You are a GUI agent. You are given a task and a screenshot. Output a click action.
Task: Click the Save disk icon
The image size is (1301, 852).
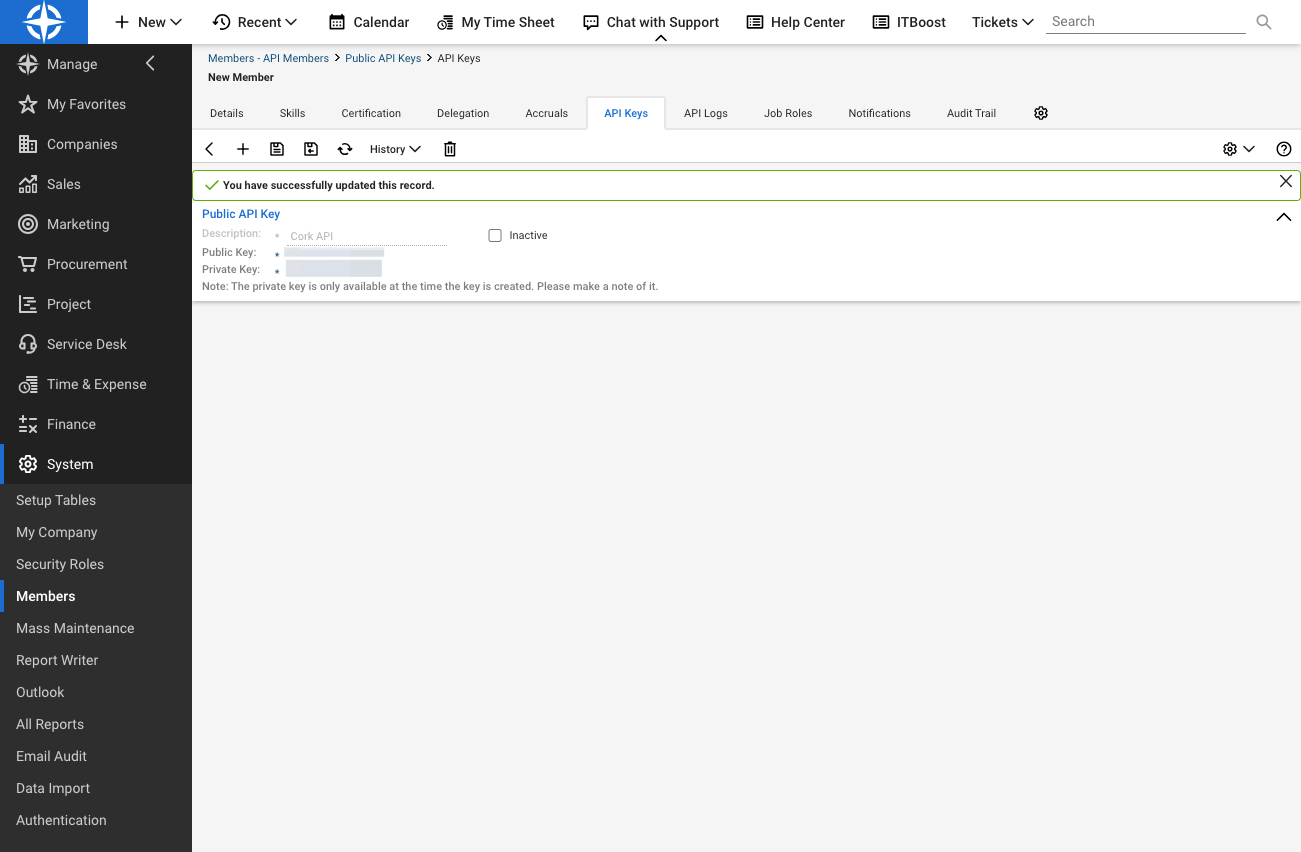[x=277, y=149]
